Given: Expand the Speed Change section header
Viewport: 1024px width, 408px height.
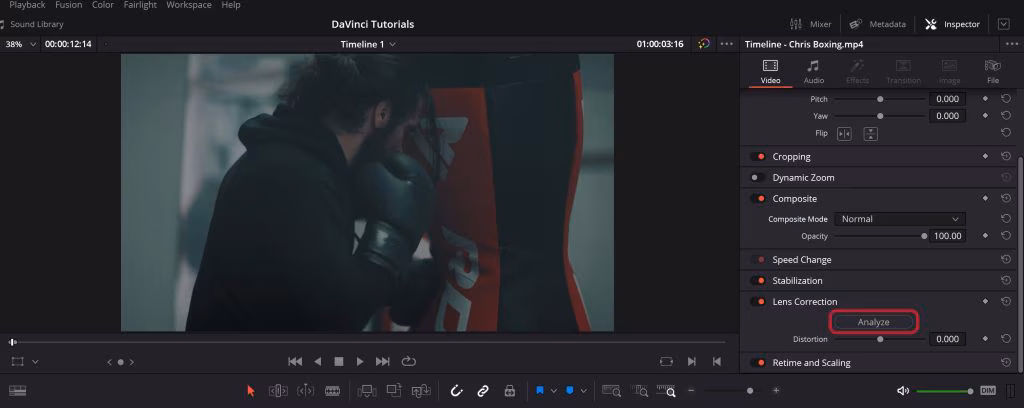Looking at the screenshot, I should tap(802, 260).
